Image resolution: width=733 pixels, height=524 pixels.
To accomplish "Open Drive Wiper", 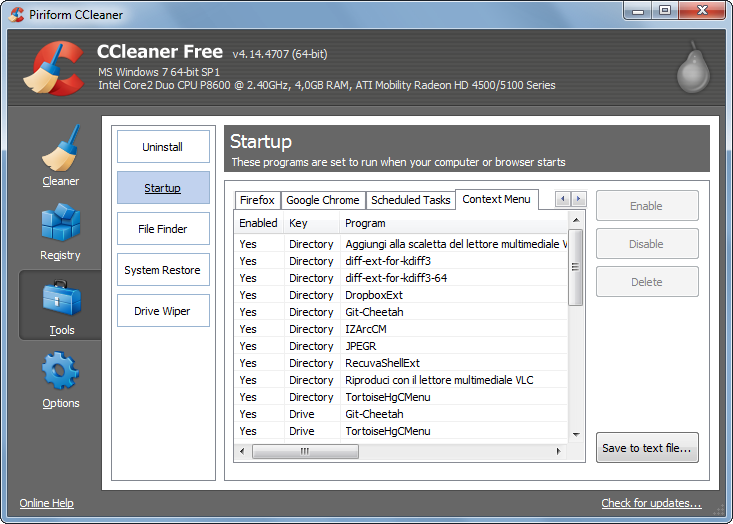I will point(163,311).
